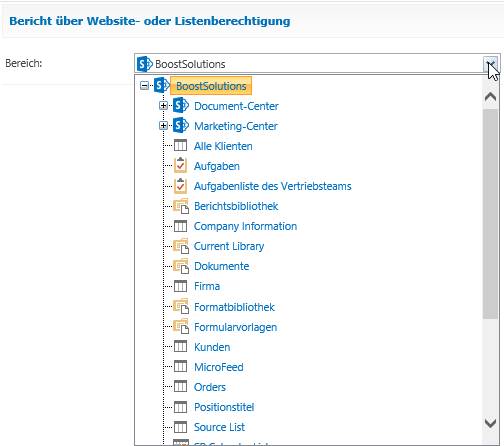Click the list icon beside Source List
This screenshot has width=504, height=446.
click(180, 427)
